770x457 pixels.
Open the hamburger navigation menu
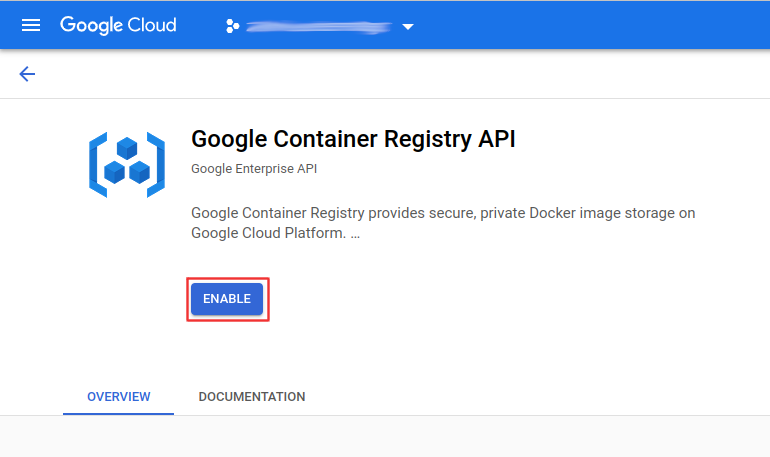[x=31, y=25]
